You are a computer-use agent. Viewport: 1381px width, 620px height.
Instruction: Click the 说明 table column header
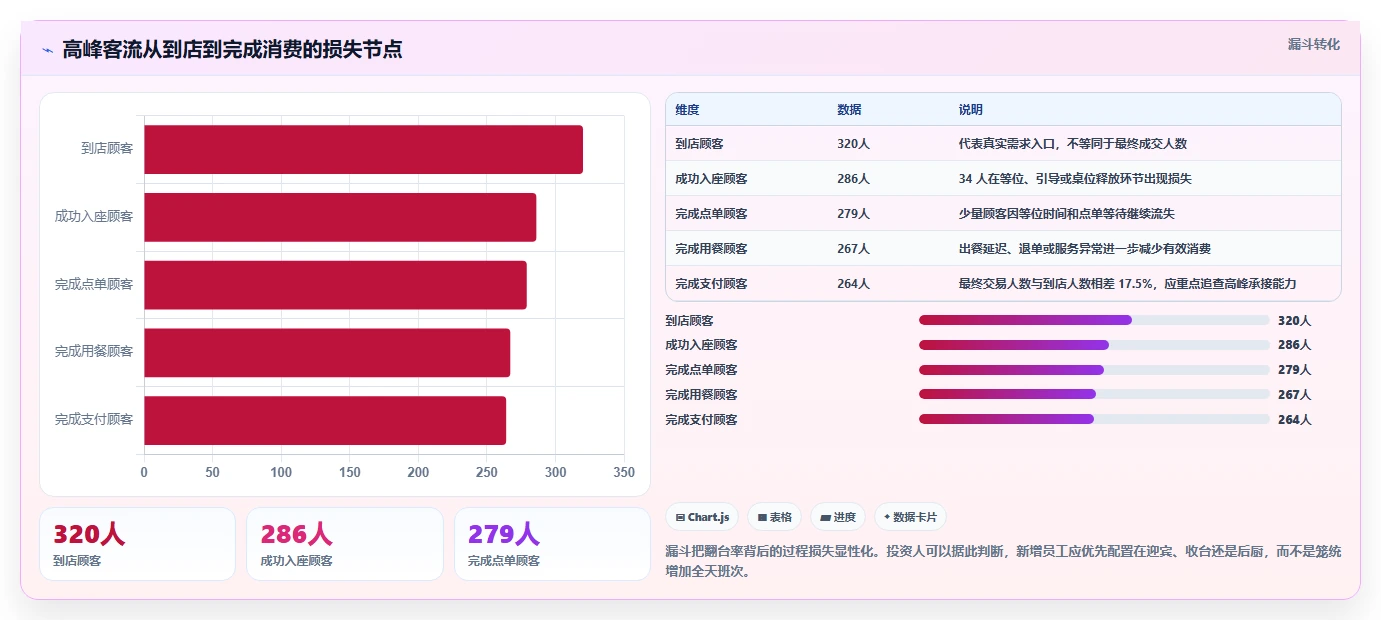point(970,109)
